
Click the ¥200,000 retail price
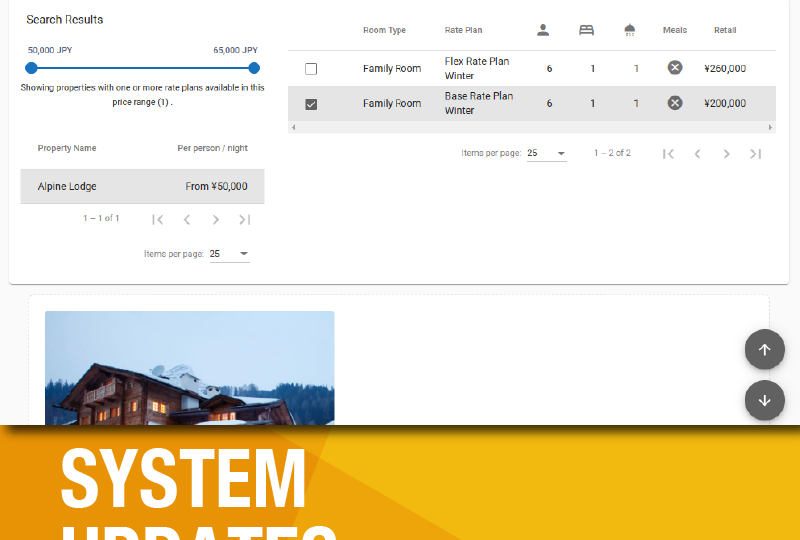(x=725, y=103)
